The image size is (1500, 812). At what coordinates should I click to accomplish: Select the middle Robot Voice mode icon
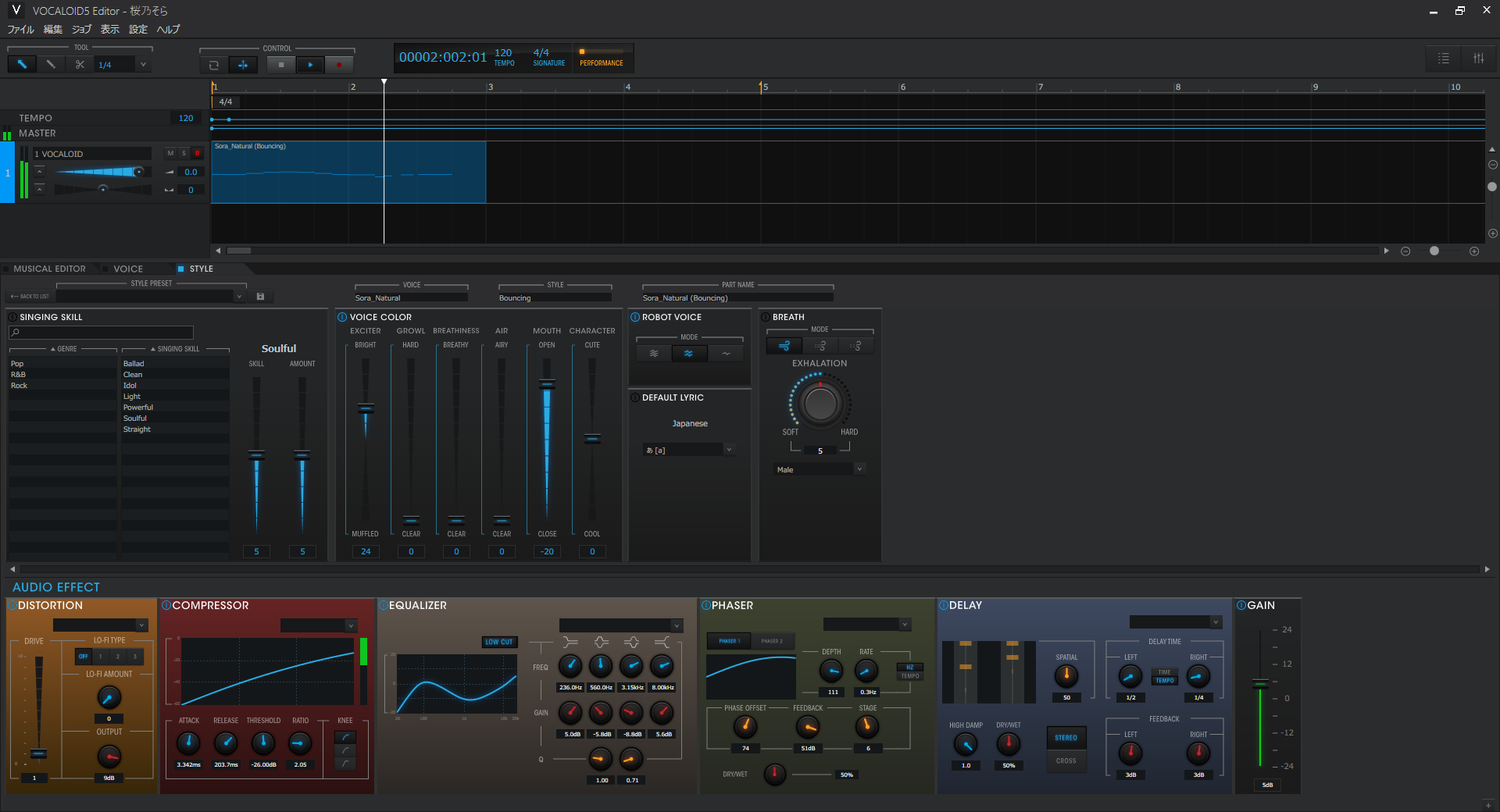click(x=688, y=354)
